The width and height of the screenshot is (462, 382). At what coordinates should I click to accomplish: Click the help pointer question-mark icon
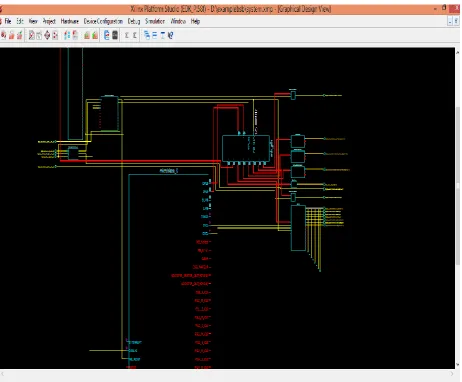coord(171,35)
